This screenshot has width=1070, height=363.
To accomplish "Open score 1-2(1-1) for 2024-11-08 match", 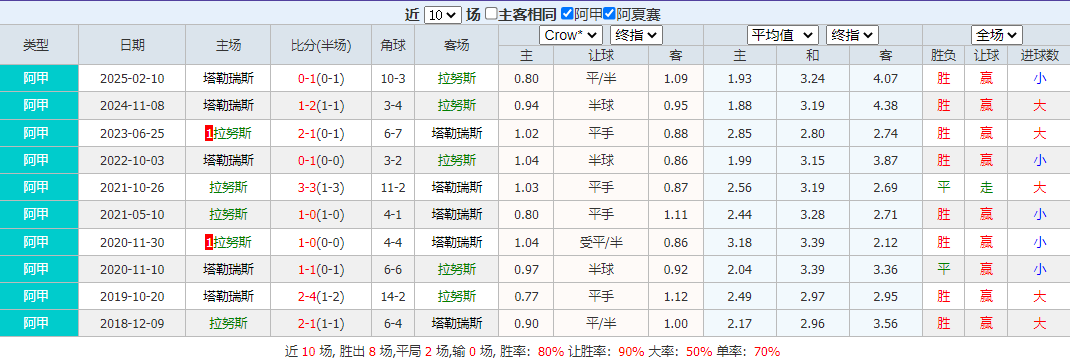I will (321, 106).
